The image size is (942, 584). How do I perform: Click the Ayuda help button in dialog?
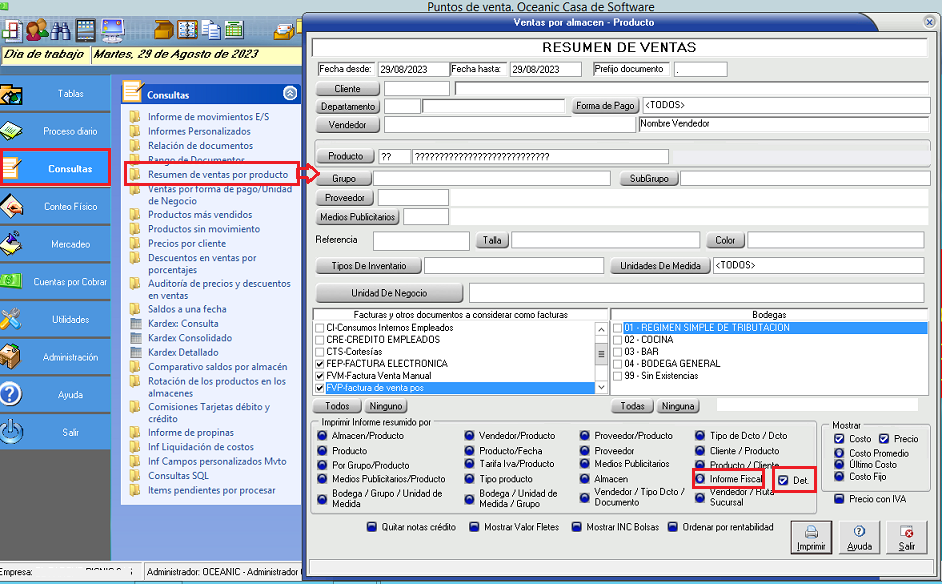859,537
